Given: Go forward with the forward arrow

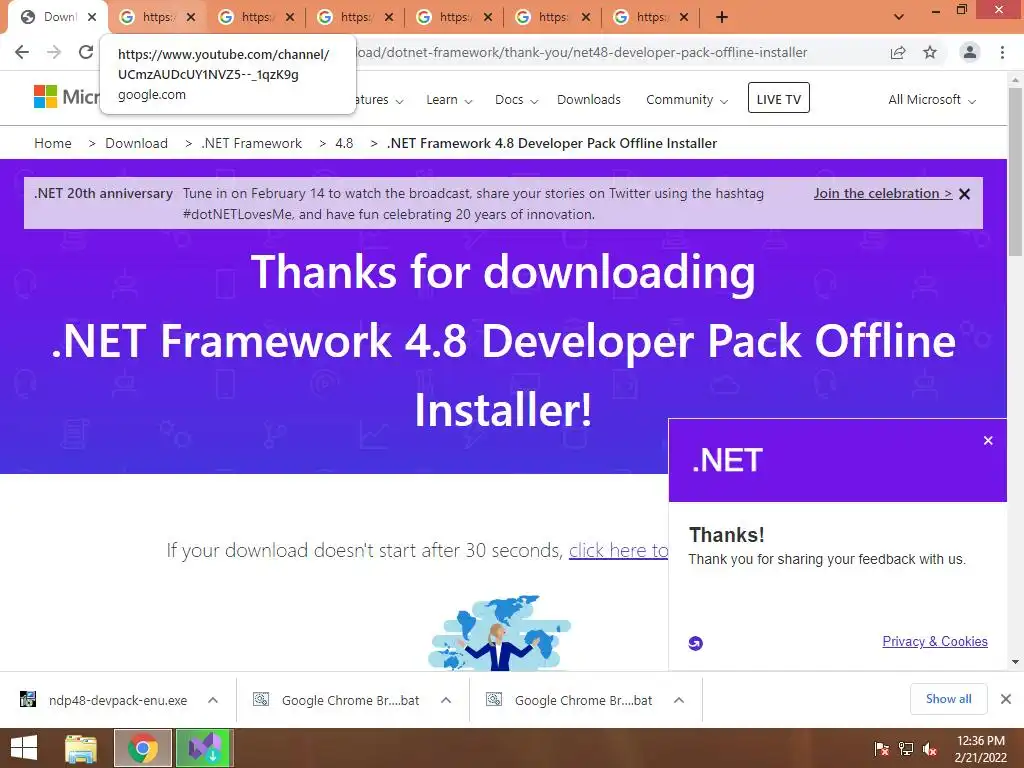Looking at the screenshot, I should (x=54, y=52).
